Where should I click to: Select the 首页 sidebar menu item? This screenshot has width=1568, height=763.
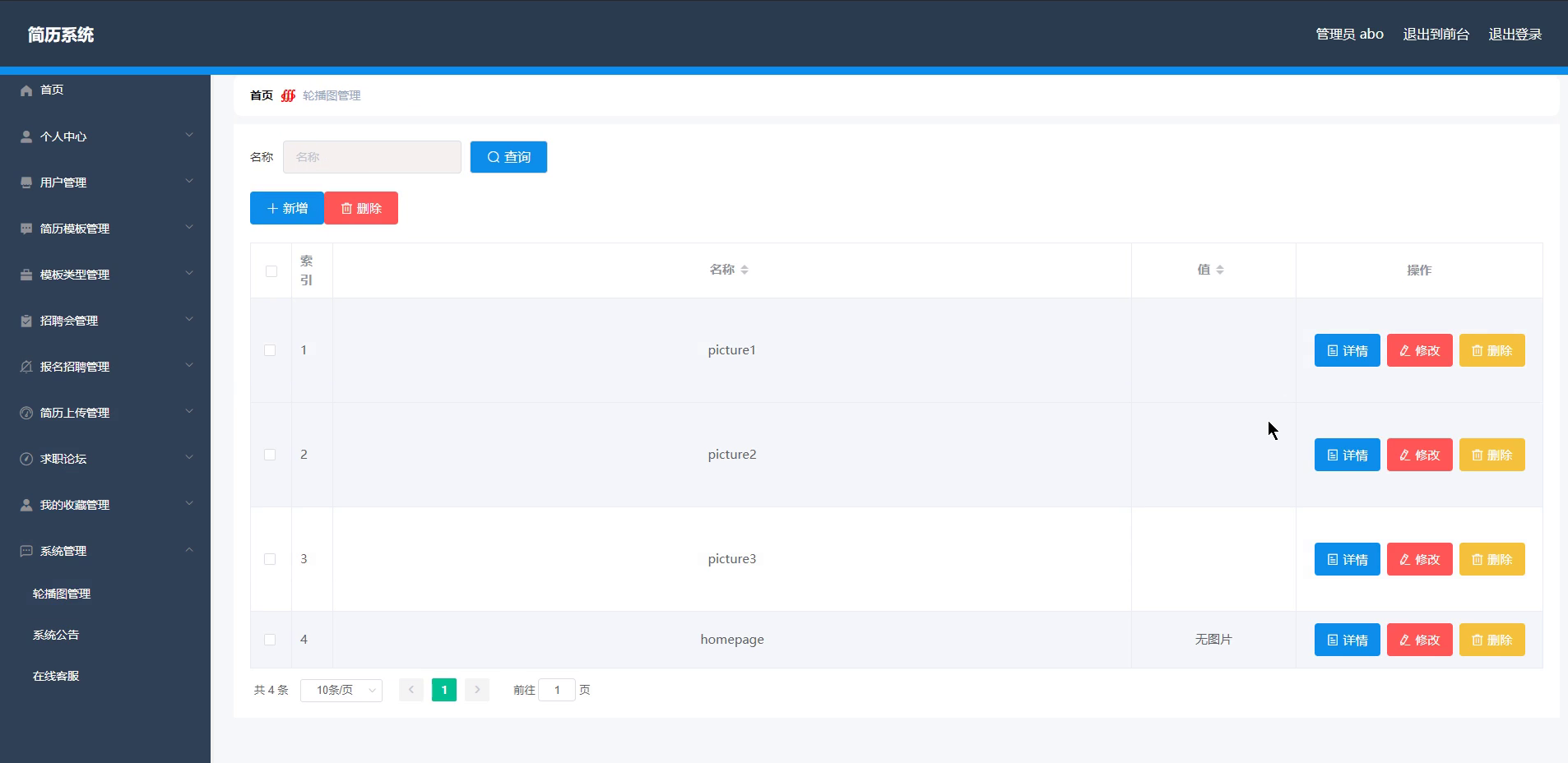click(x=105, y=90)
